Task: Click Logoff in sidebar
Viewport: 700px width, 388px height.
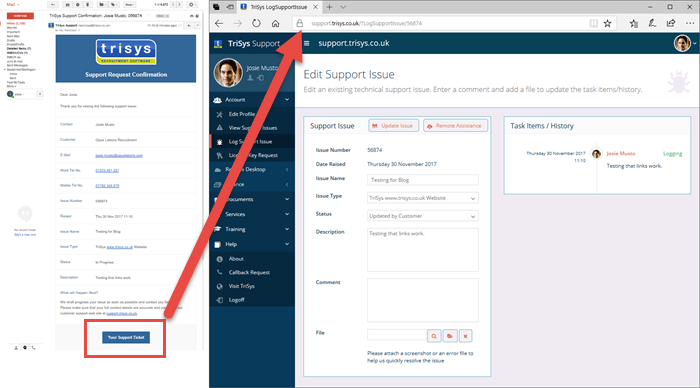Action: (x=236, y=300)
